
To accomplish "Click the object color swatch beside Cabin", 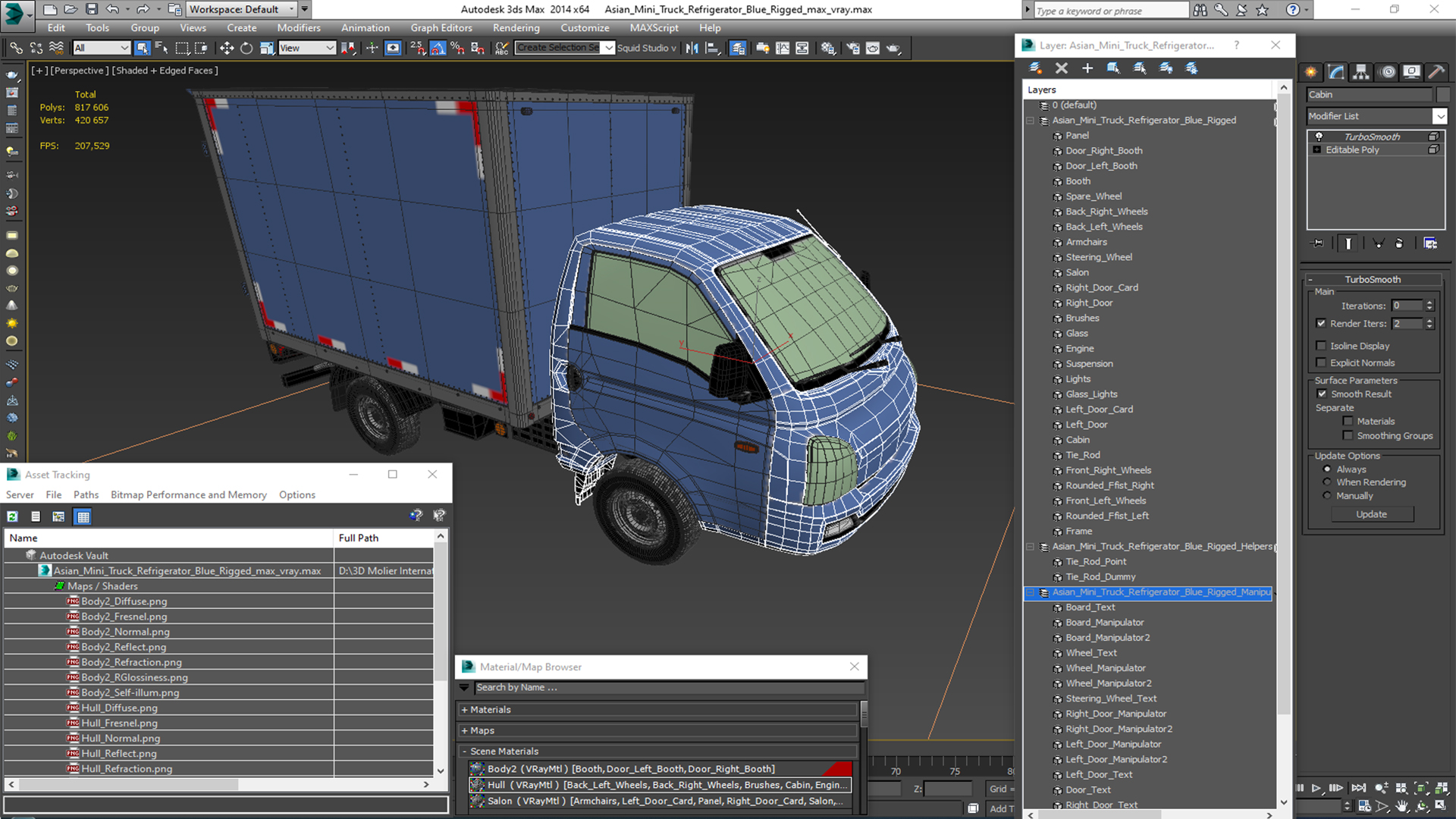I will [x=1443, y=95].
